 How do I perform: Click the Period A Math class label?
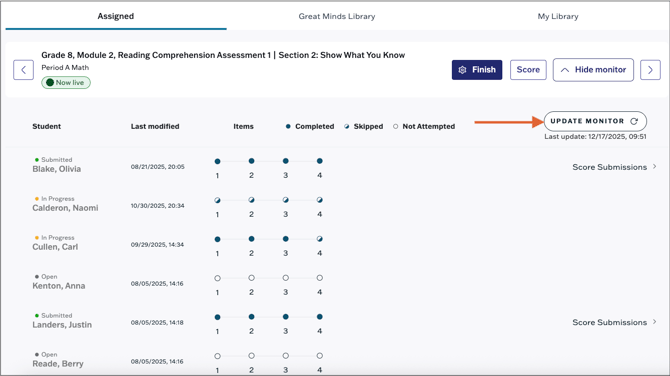(65, 68)
